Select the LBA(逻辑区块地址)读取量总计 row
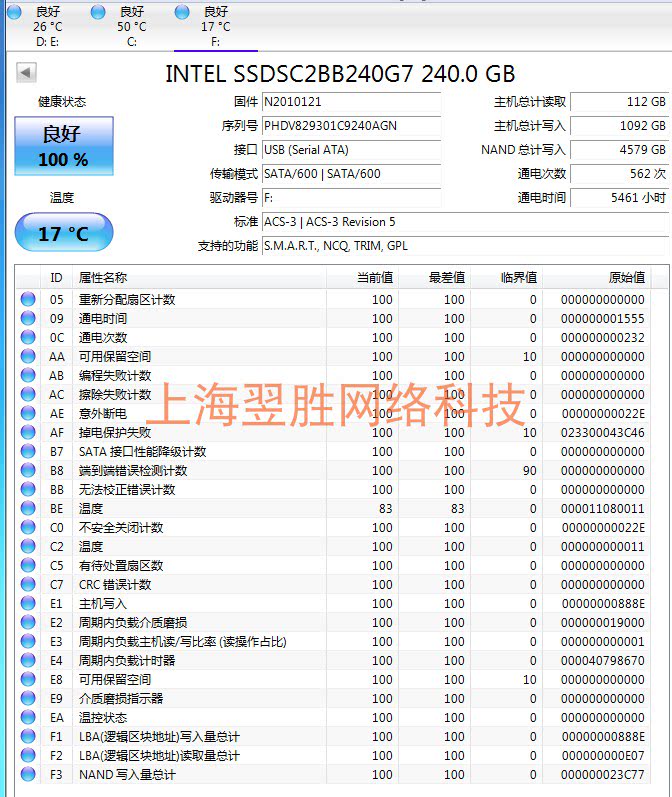The width and height of the screenshot is (672, 797). pyautogui.click(x=333, y=755)
